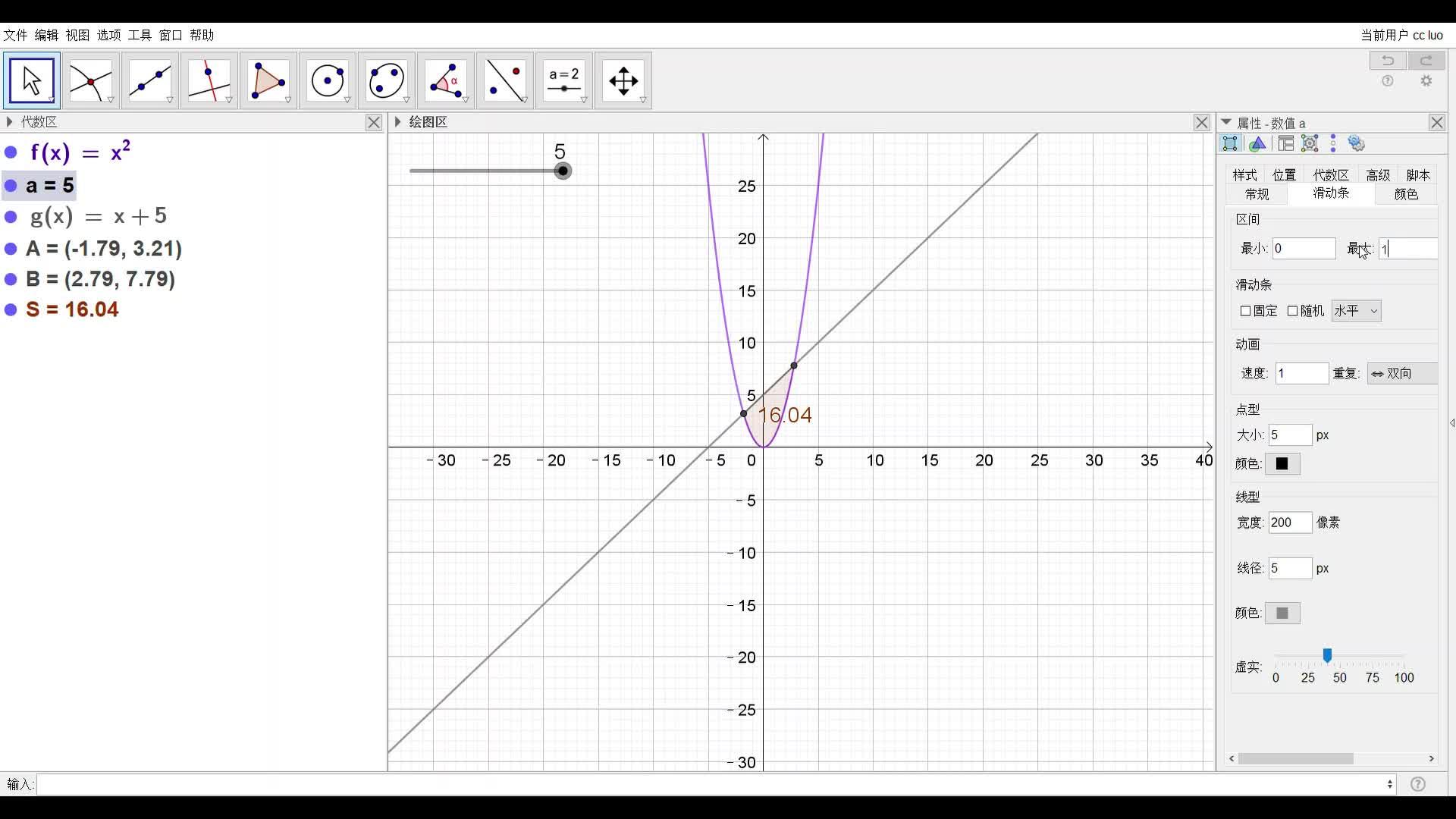Open Slider tool submenu arrow
The width and height of the screenshot is (1456, 819).
584,100
